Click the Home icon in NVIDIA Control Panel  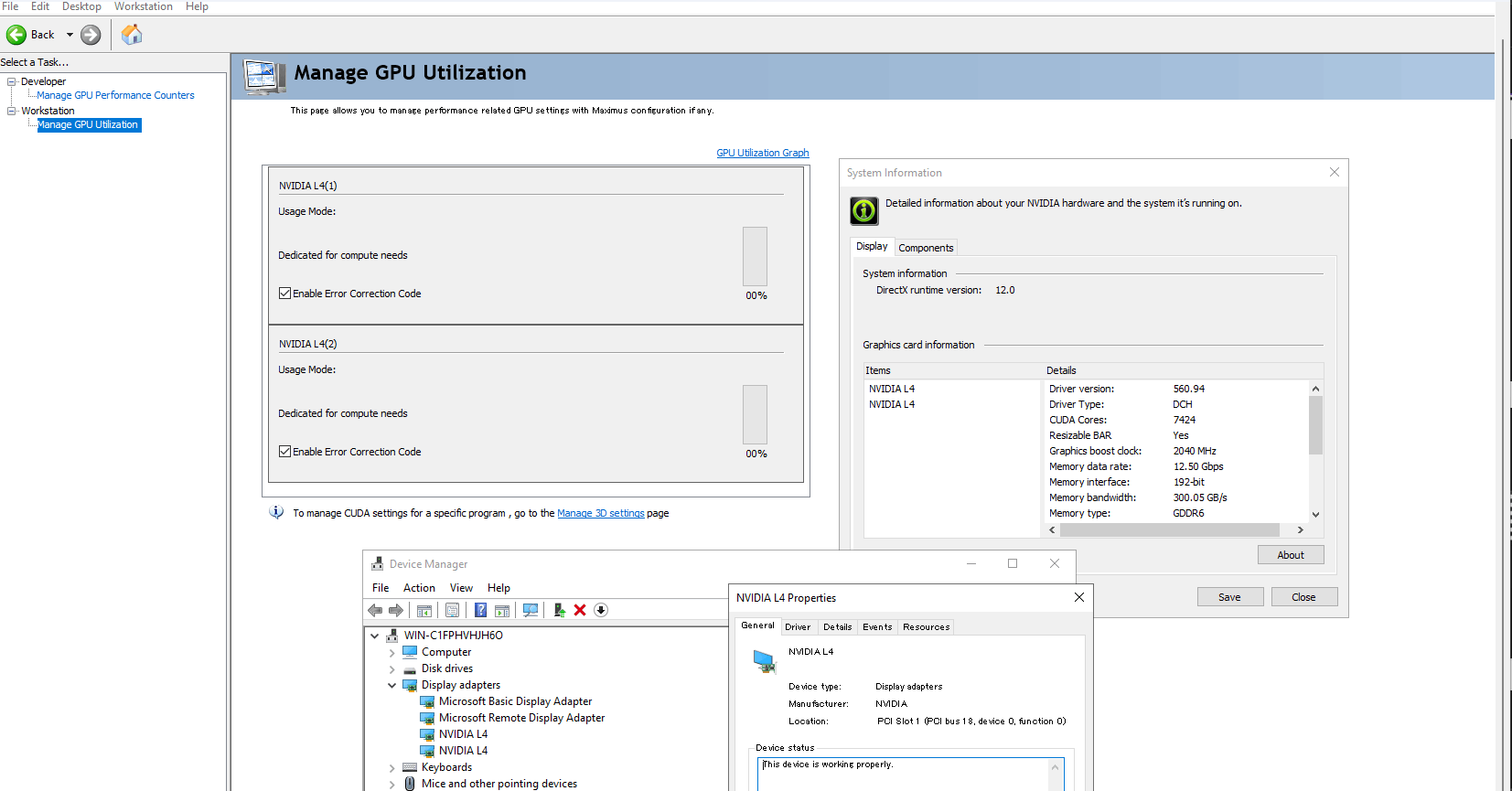tap(132, 35)
